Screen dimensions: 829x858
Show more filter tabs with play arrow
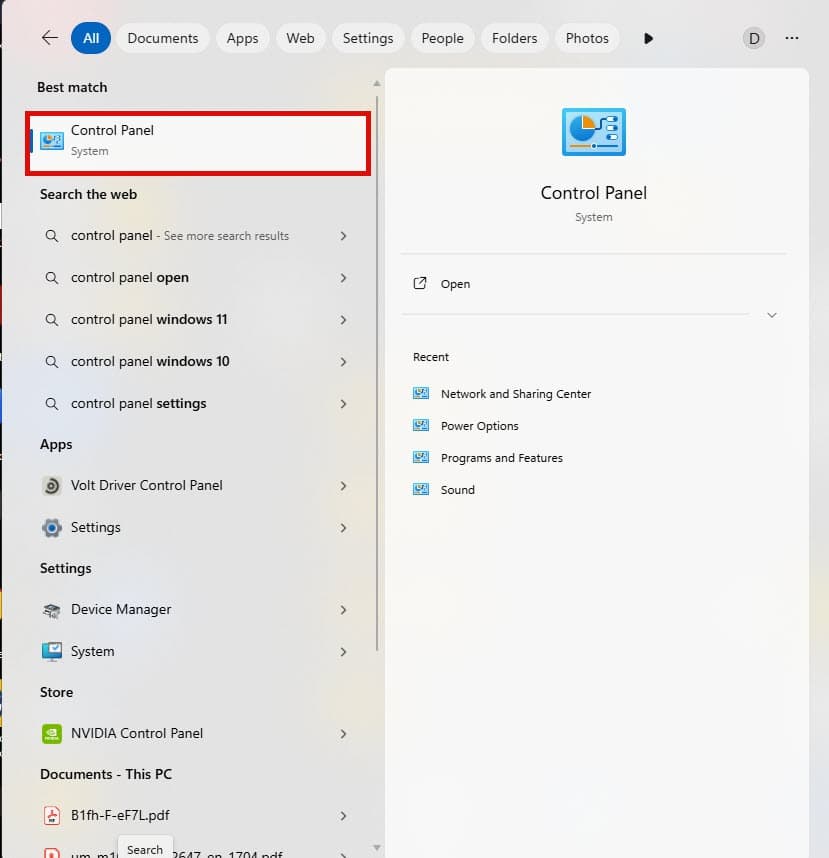pyautogui.click(x=648, y=38)
